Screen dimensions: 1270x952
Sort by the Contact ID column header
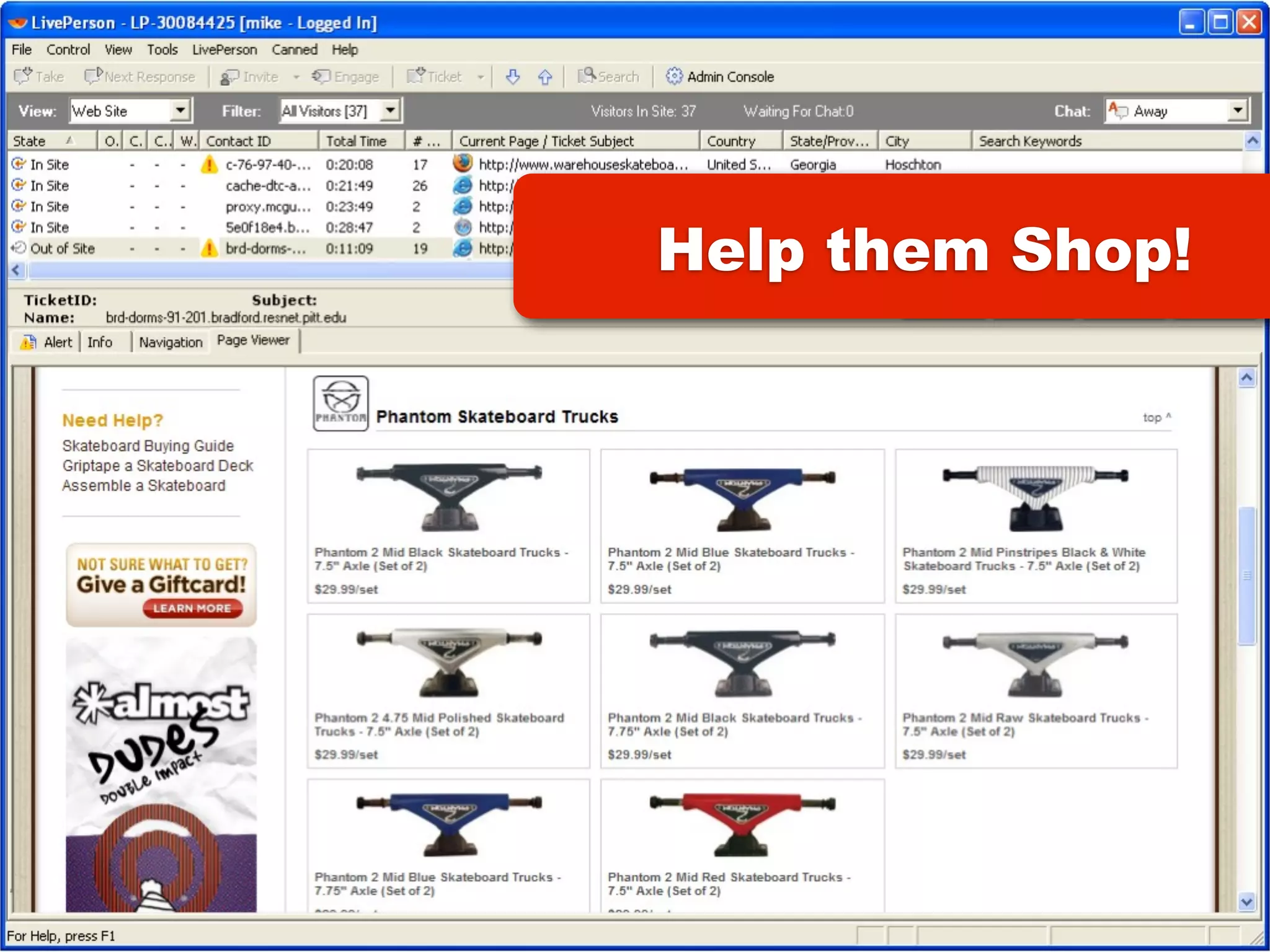pos(259,141)
